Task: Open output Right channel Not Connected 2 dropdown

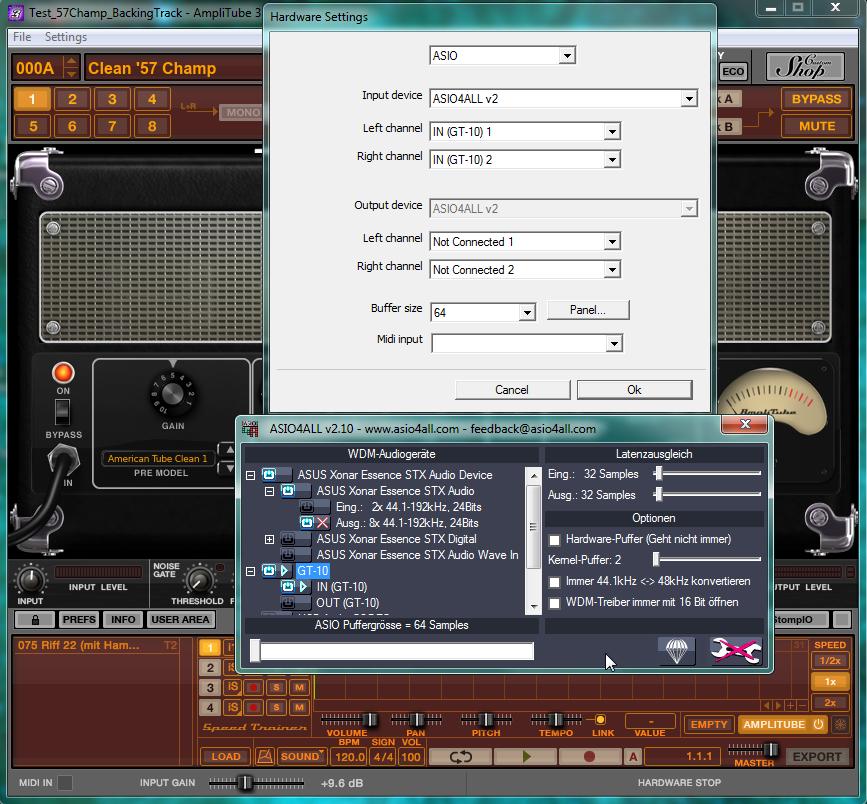Action: [612, 270]
